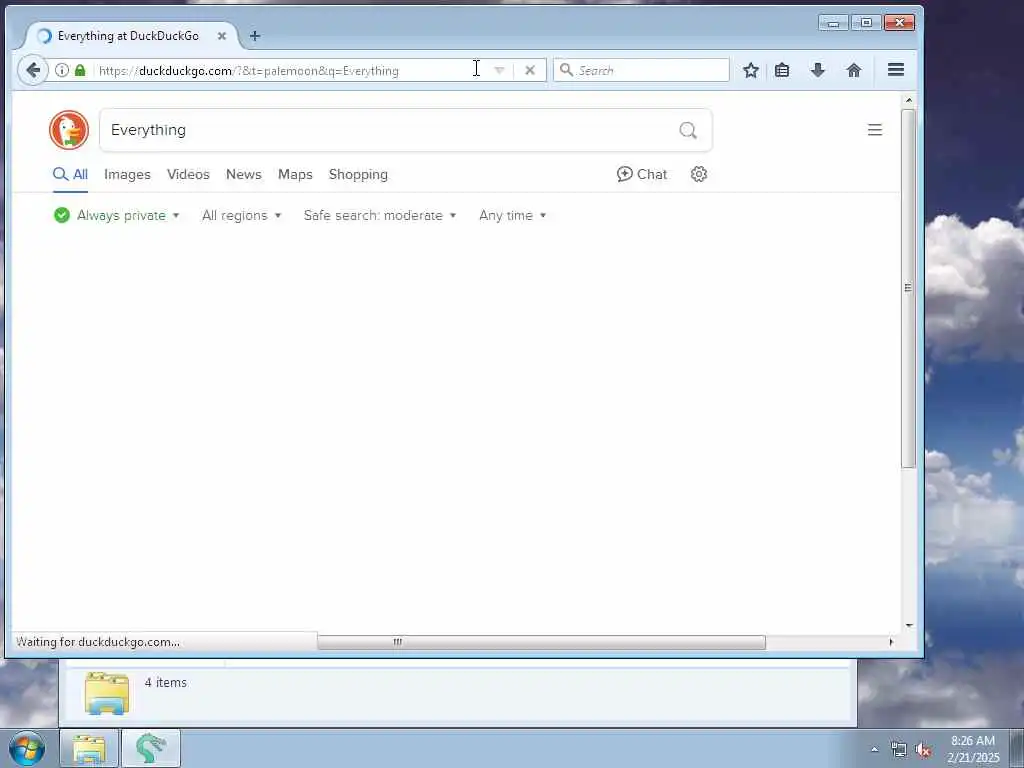Switch to Videos tab
1024x768 pixels.
coord(188,174)
